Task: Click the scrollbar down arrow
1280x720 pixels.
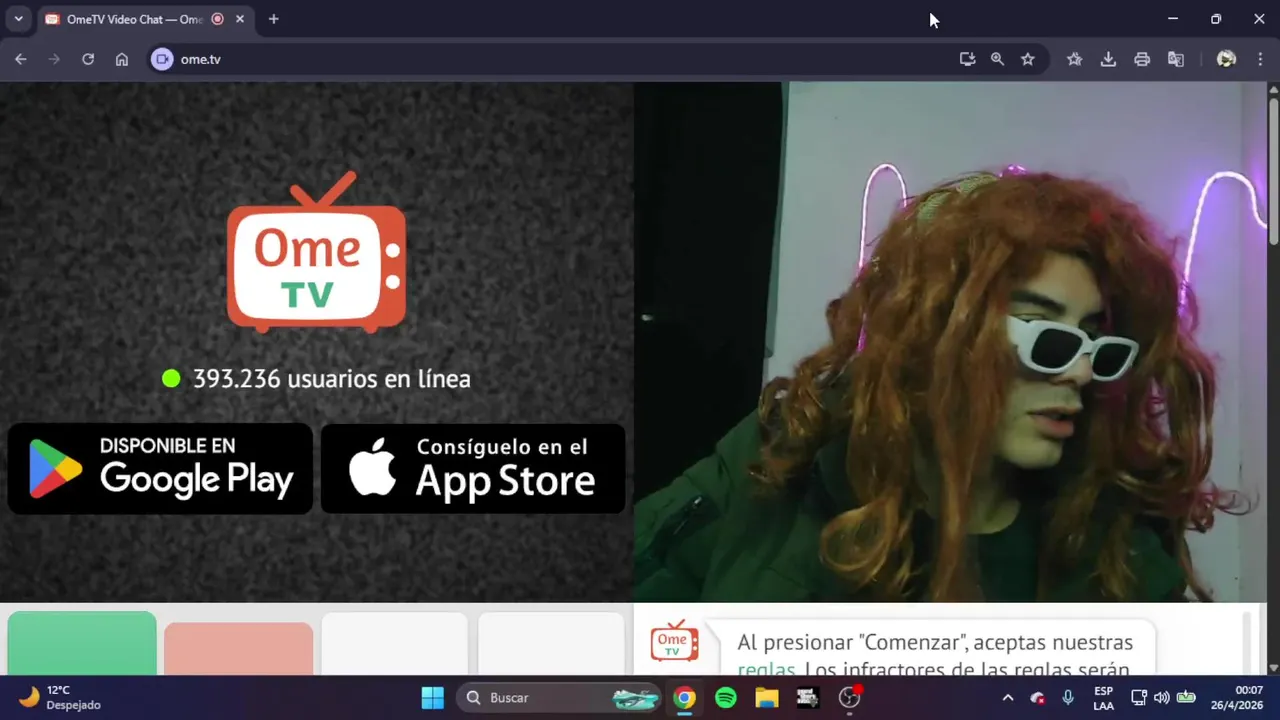Action: pos(1273,668)
